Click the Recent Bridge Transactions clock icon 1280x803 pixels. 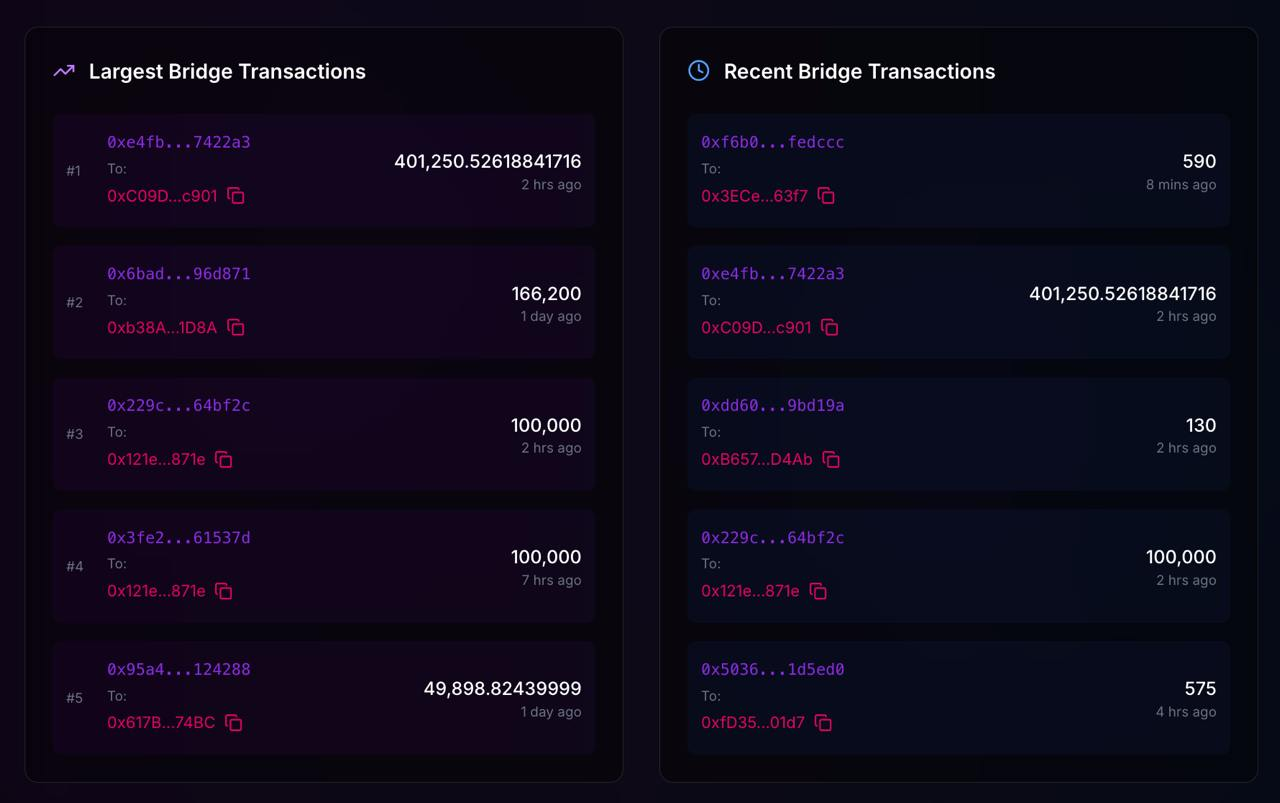coord(699,71)
